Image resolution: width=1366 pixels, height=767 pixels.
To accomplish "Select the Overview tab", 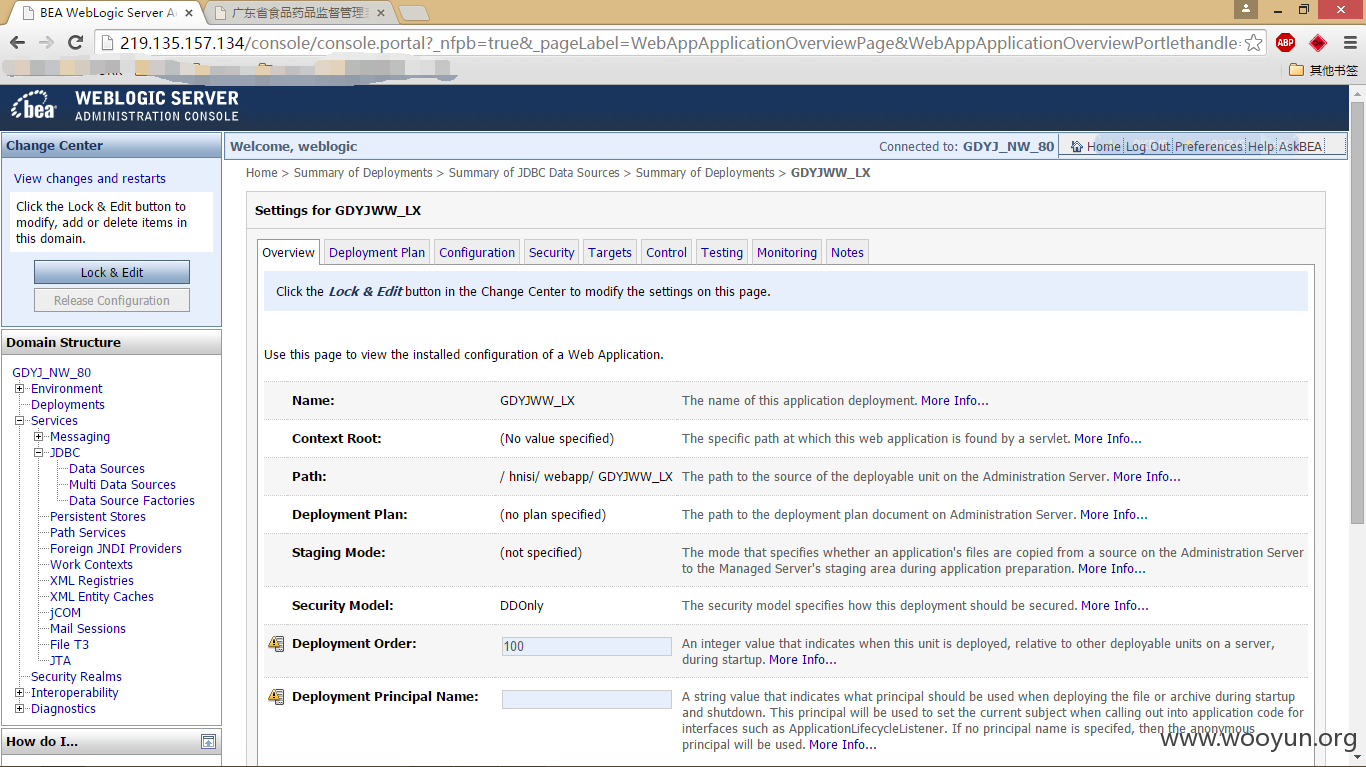I will 288,252.
